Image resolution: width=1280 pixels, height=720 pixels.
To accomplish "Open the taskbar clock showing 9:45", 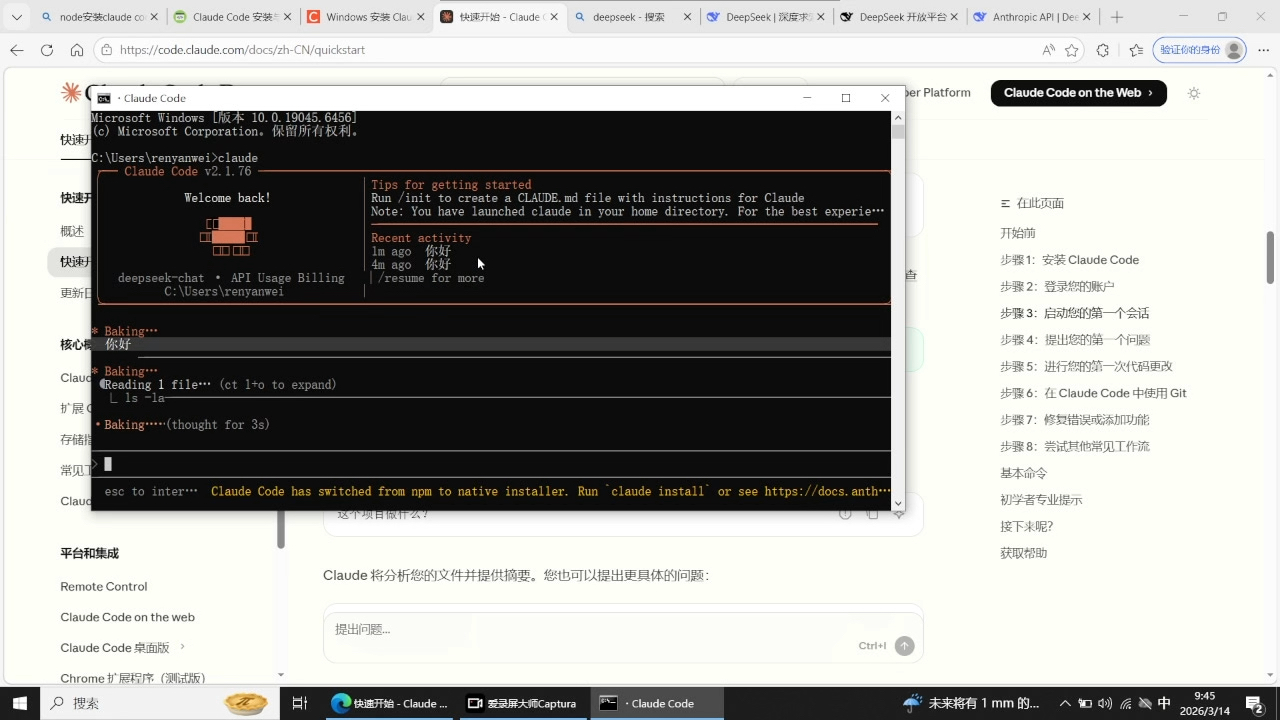I will pyautogui.click(x=1205, y=703).
